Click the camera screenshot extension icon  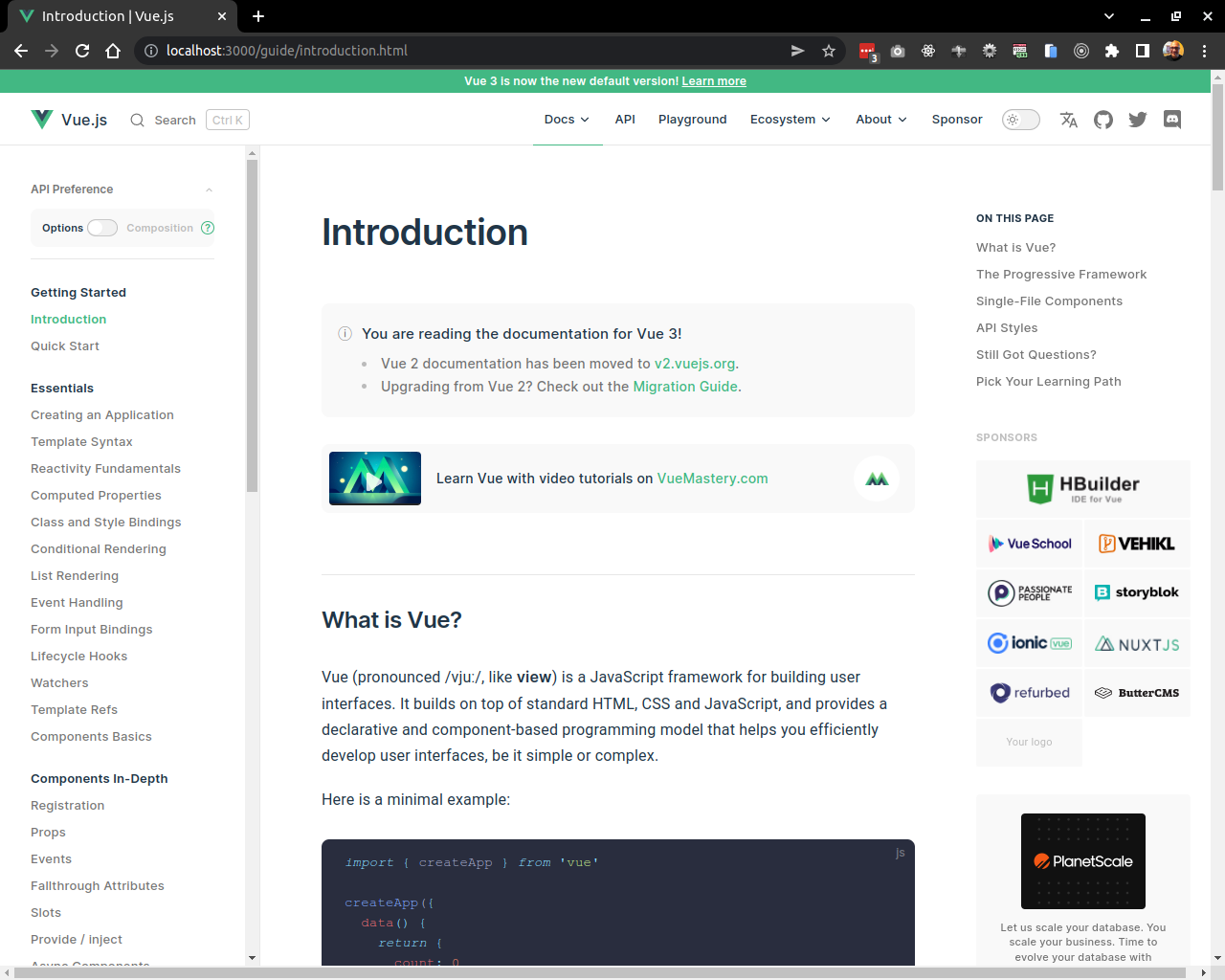click(x=898, y=51)
